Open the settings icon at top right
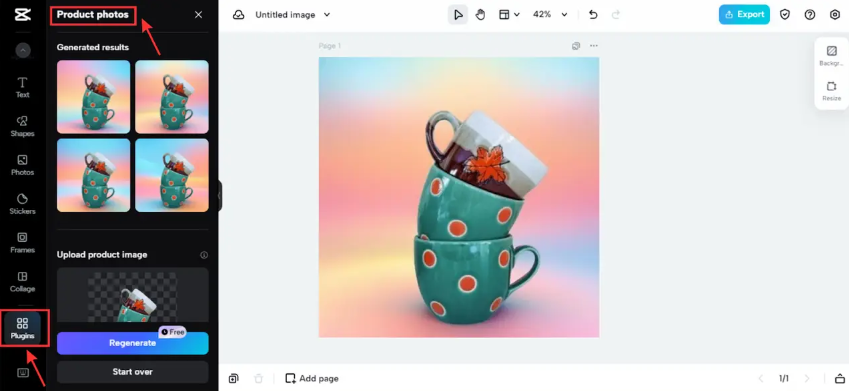This screenshot has height=391, width=849. pyautogui.click(x=834, y=15)
